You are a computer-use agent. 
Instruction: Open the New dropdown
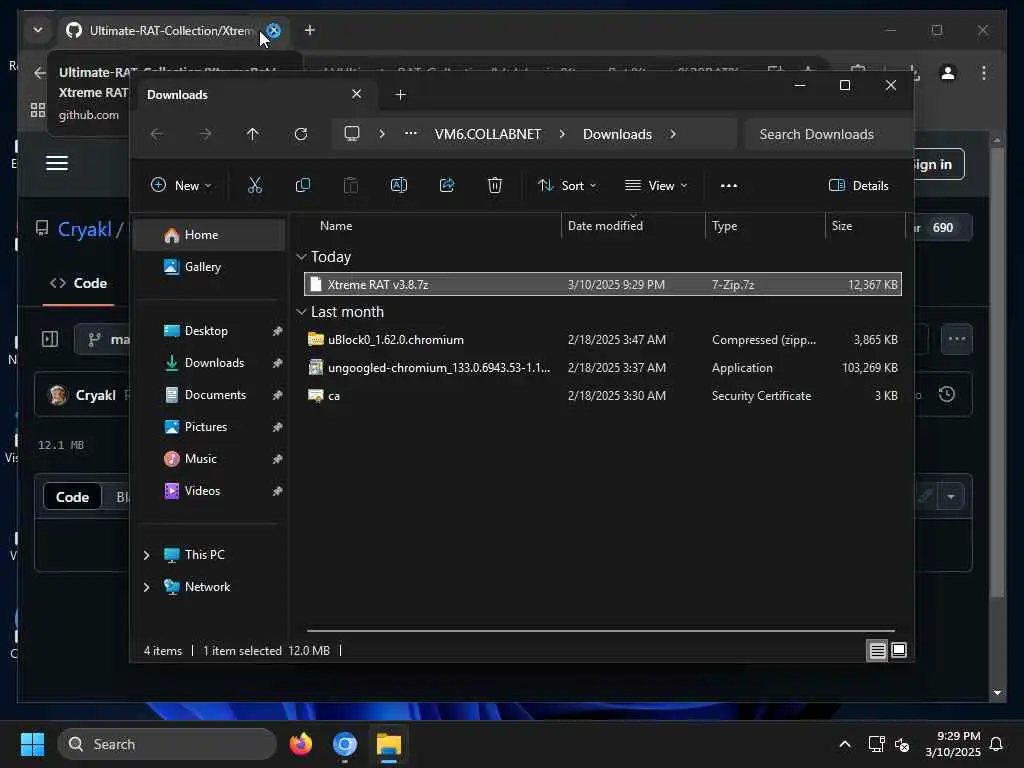181,185
